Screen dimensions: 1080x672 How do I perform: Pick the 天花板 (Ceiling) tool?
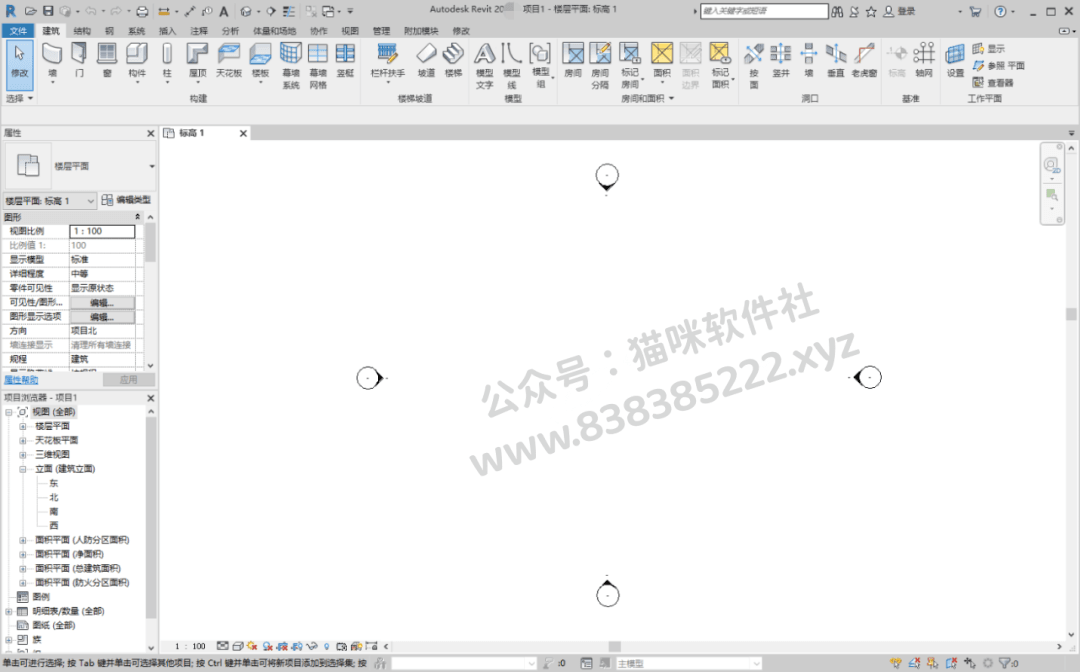(x=229, y=61)
